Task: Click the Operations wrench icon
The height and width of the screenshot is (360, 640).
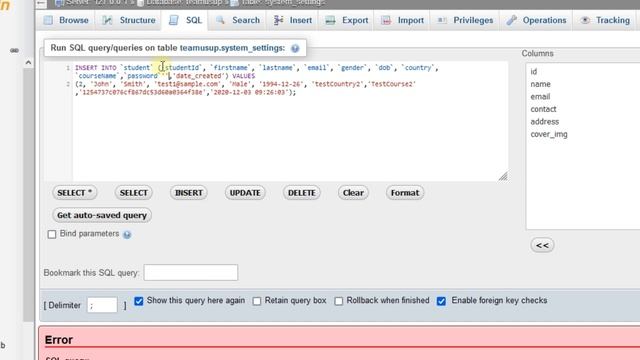Action: pyautogui.click(x=511, y=20)
